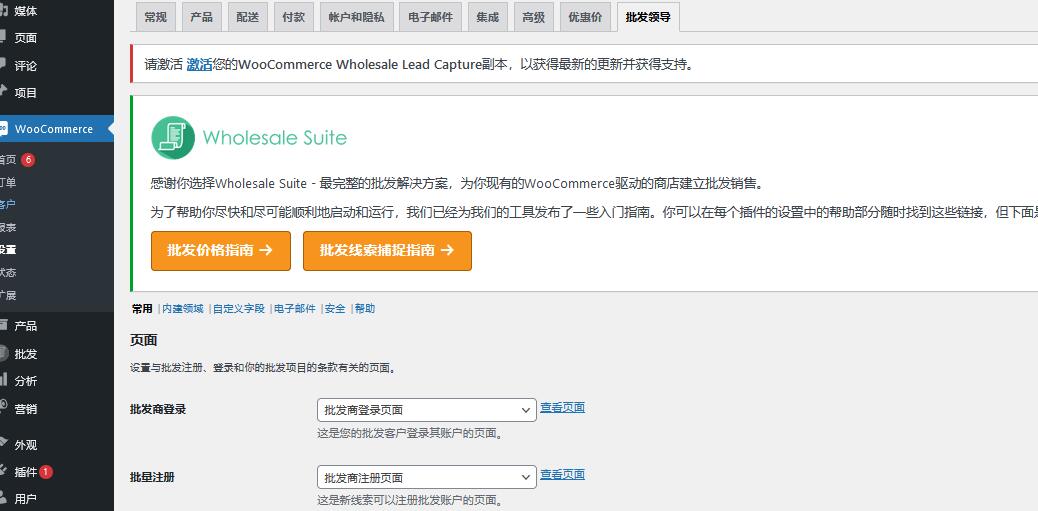This screenshot has width=1038, height=511.
Task: Open WooCommerce 报表 submenu item
Action: tap(8, 227)
